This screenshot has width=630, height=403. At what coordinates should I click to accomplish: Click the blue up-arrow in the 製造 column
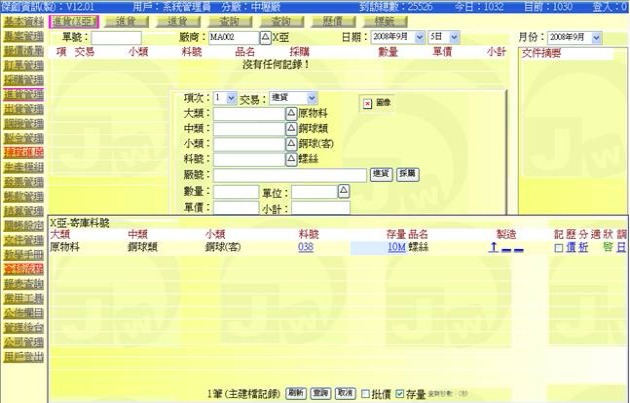click(x=493, y=247)
